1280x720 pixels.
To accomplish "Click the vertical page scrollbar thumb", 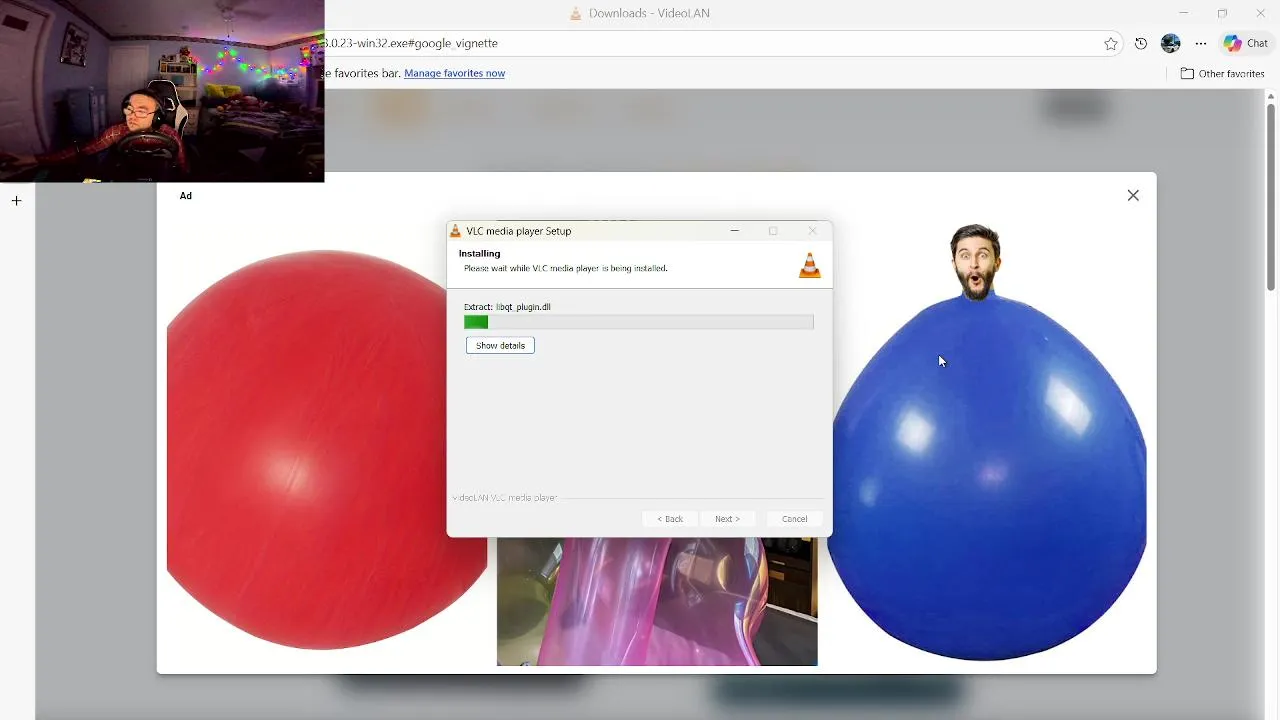I will point(1271,195).
